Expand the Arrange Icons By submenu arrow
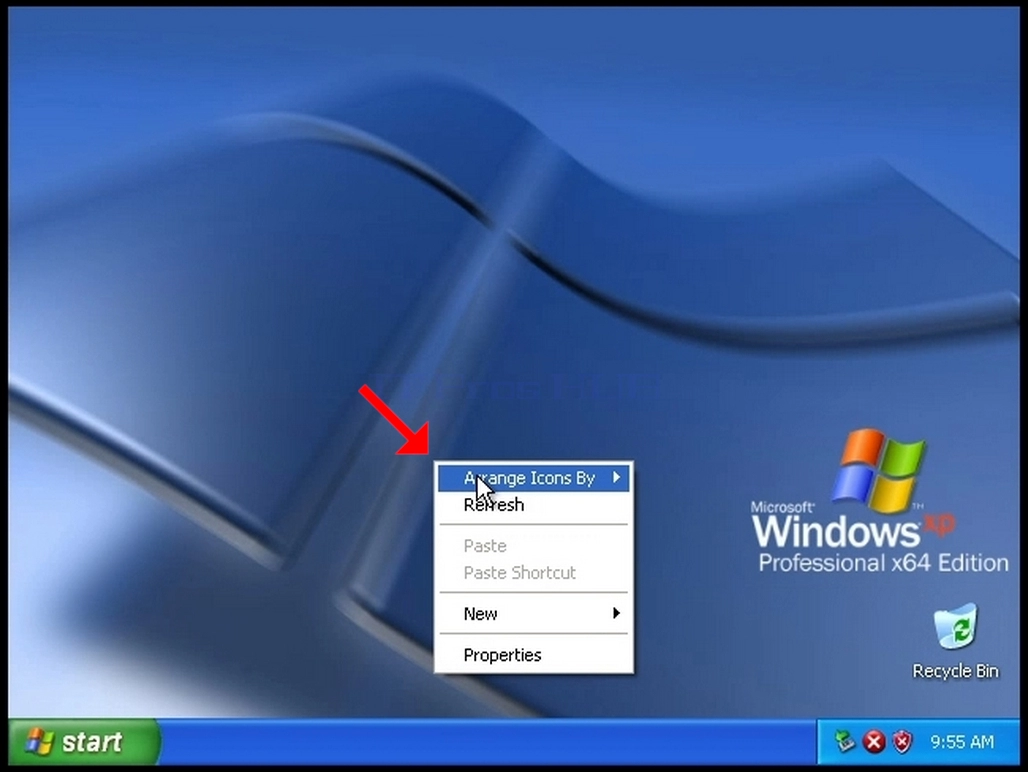 (x=616, y=478)
